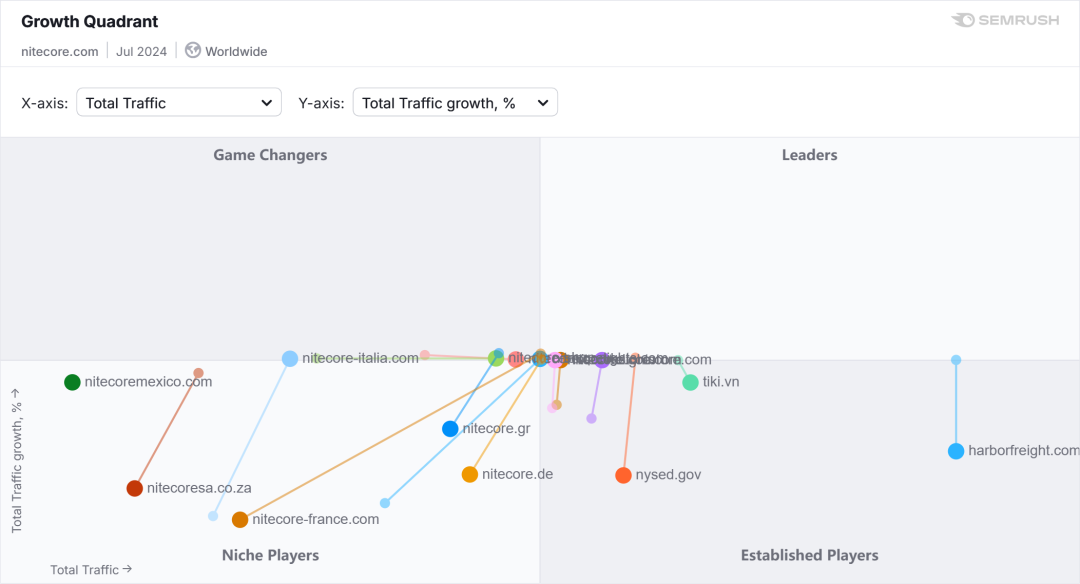Select the nitecore.de orange data point
Viewport: 1080px width, 584px height.
coord(470,474)
